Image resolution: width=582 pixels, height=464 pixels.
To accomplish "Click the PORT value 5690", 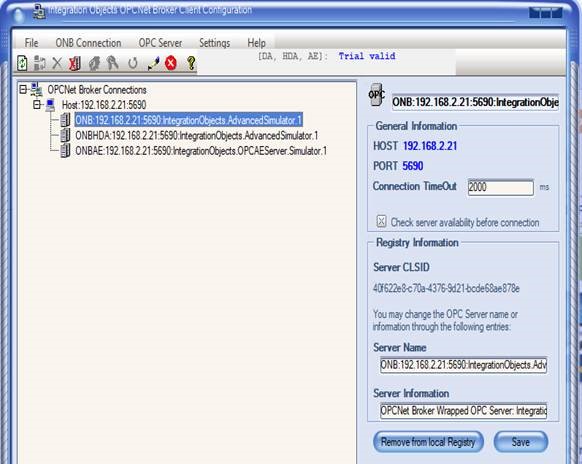I will (413, 166).
